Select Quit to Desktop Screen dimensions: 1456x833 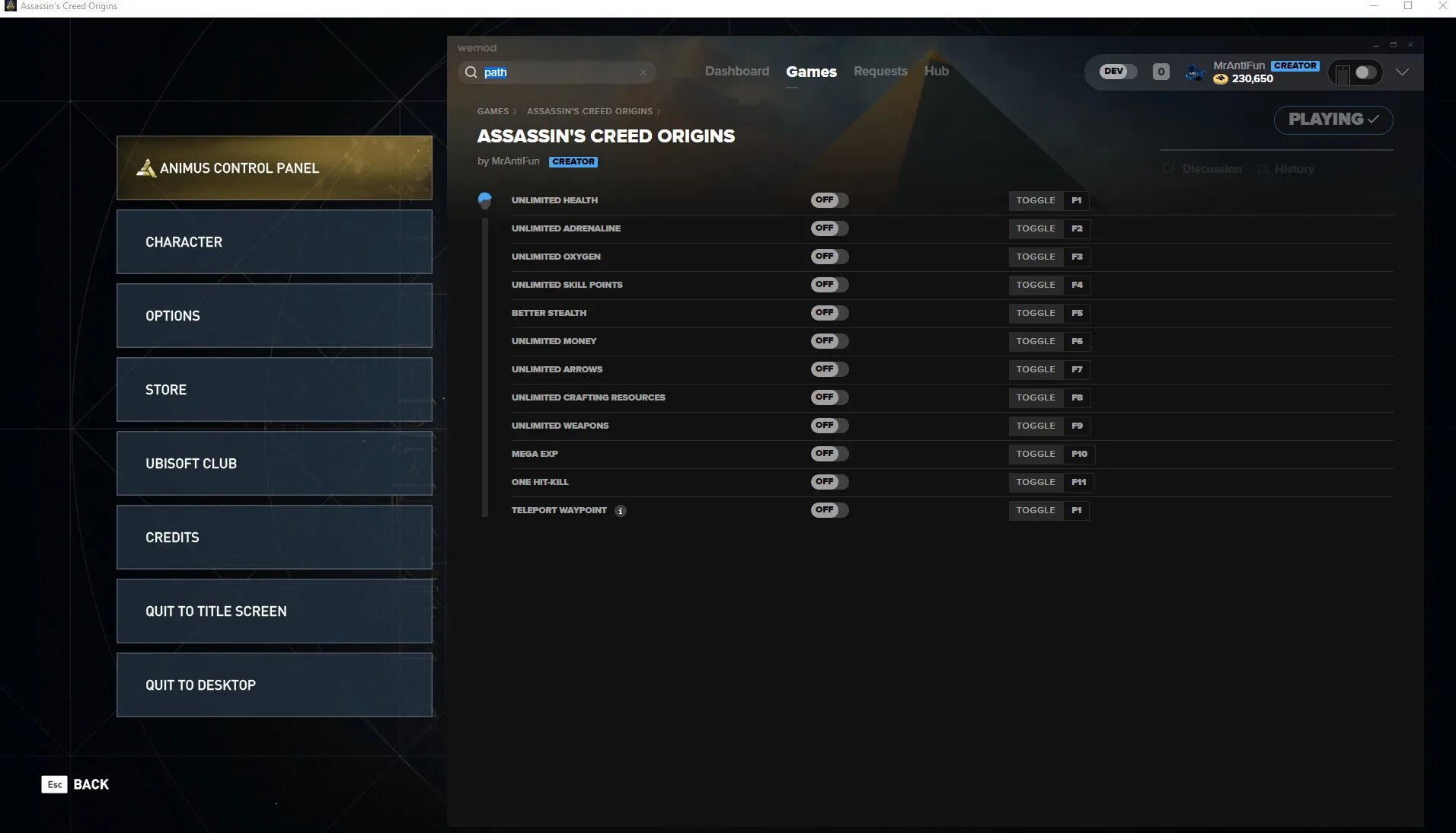click(x=274, y=685)
